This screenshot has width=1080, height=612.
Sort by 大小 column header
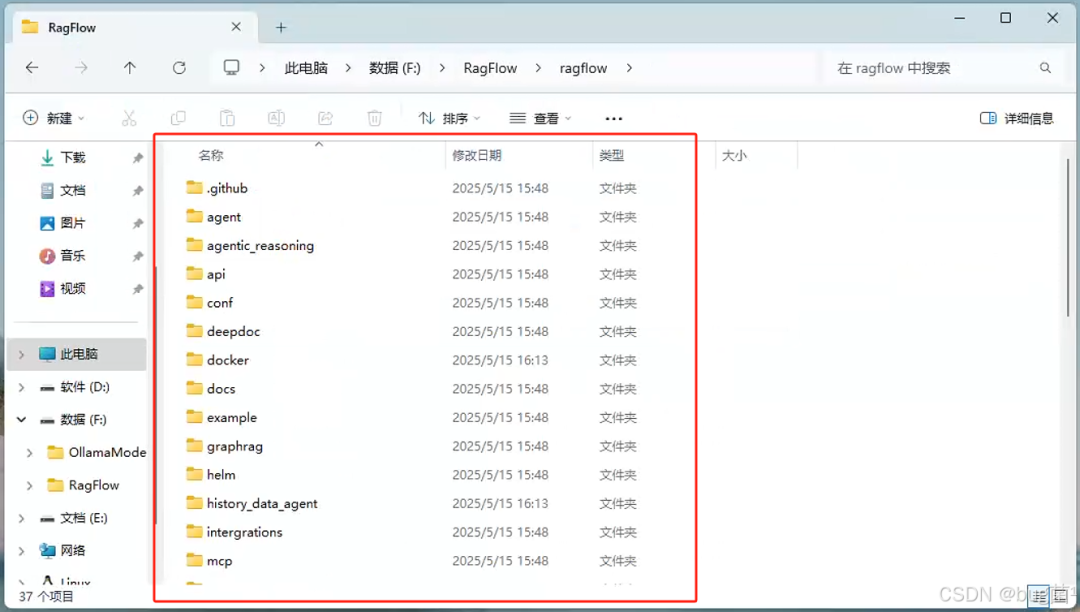pos(734,156)
